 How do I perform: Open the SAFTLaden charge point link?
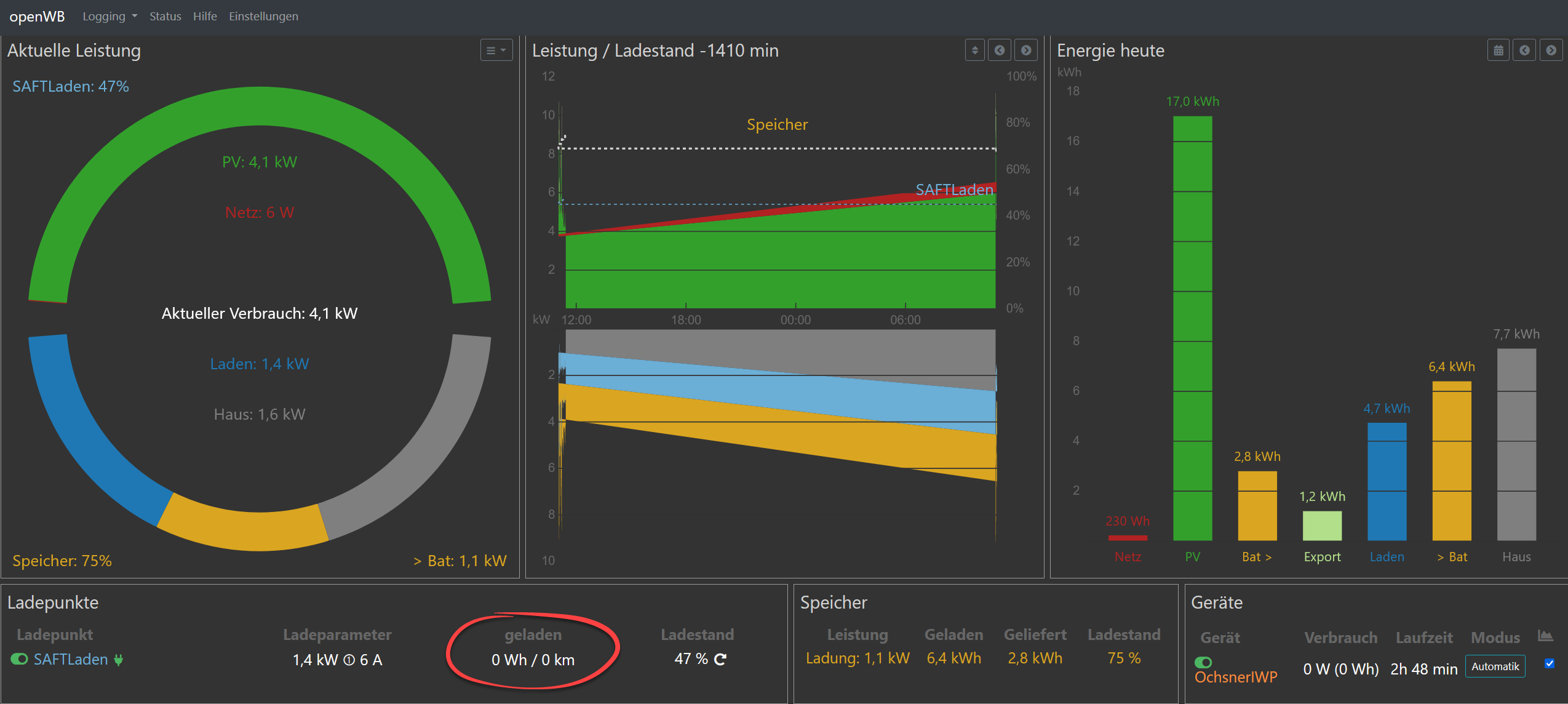click(71, 660)
